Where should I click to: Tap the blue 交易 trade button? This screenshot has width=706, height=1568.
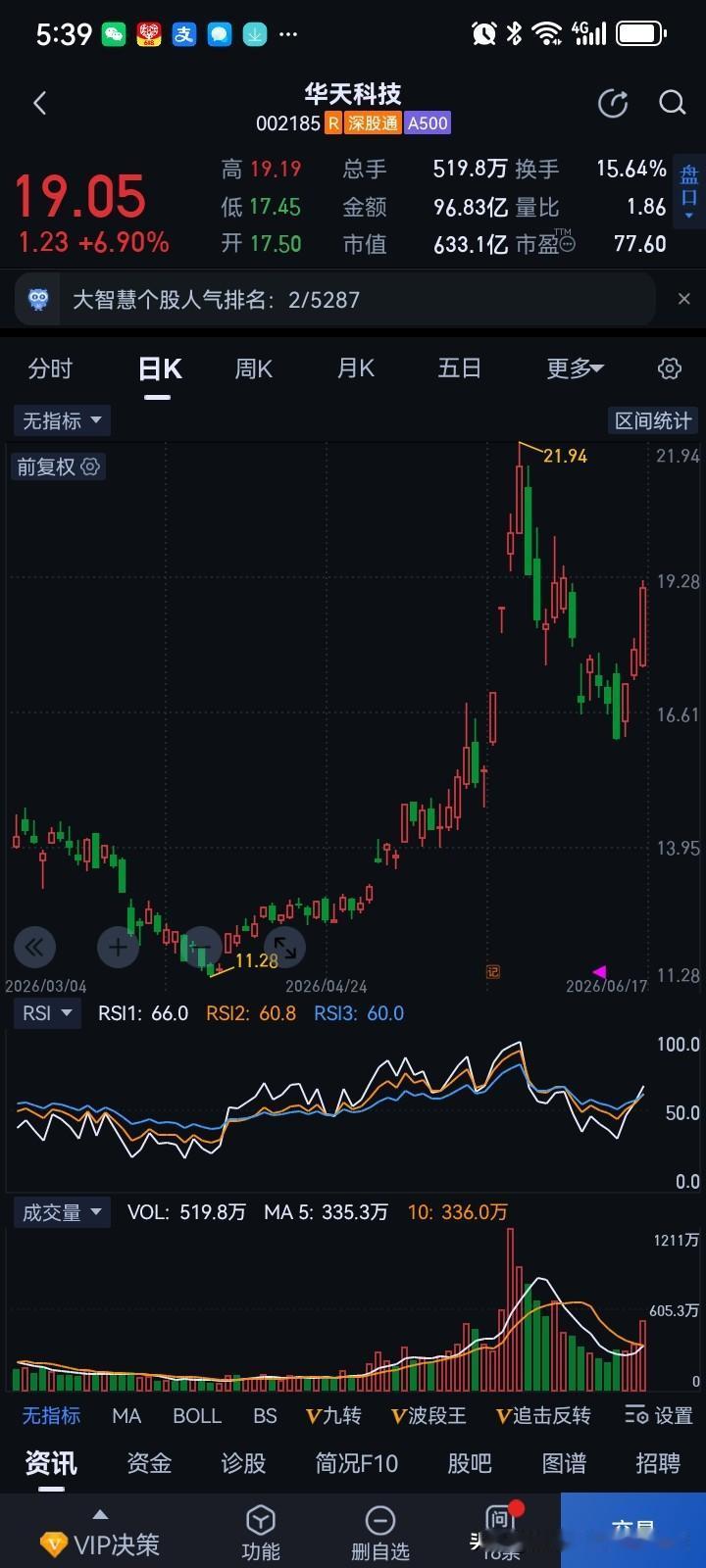point(633,1531)
